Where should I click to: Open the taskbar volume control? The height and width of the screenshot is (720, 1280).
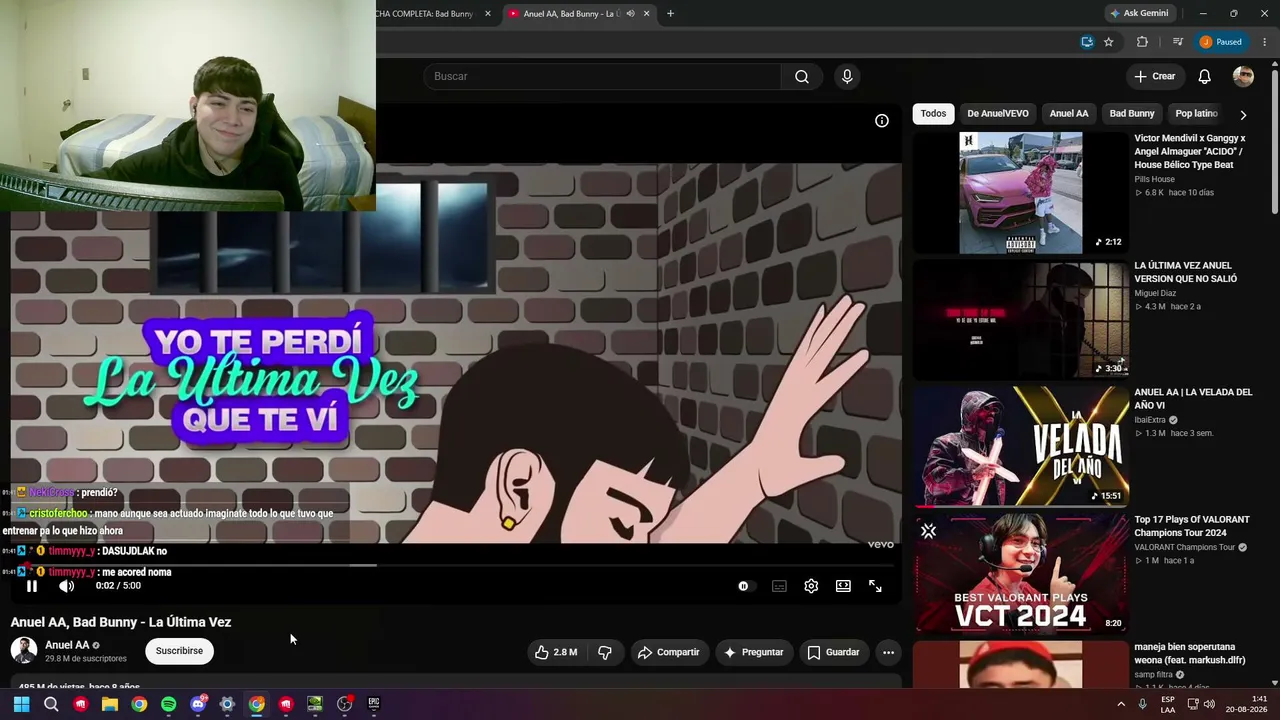[x=1209, y=704]
